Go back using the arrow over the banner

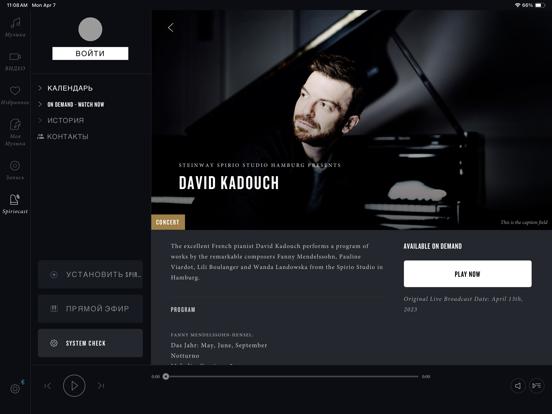(x=171, y=27)
